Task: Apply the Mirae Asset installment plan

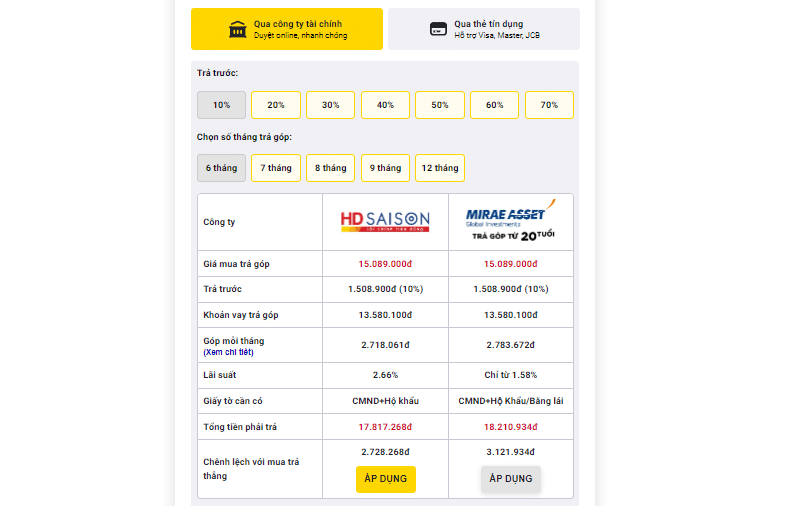Action: tap(511, 479)
